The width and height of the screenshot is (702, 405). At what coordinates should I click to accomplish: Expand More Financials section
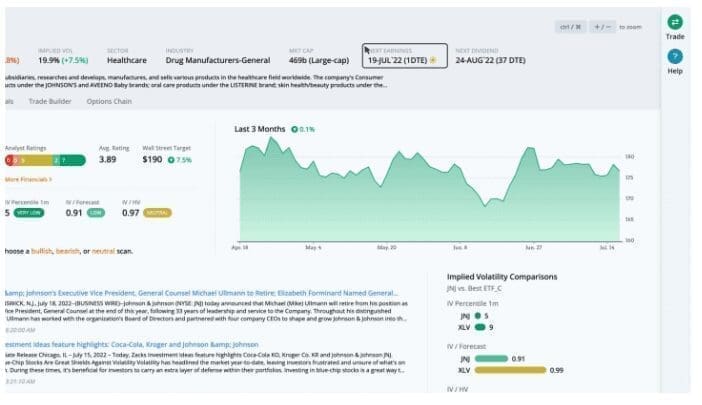coord(27,179)
